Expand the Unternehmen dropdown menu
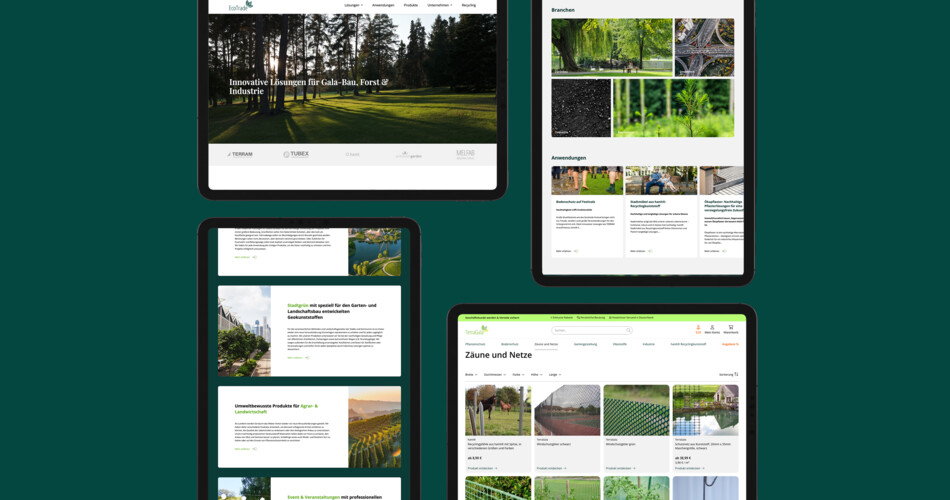The width and height of the screenshot is (950, 500). (x=439, y=5)
